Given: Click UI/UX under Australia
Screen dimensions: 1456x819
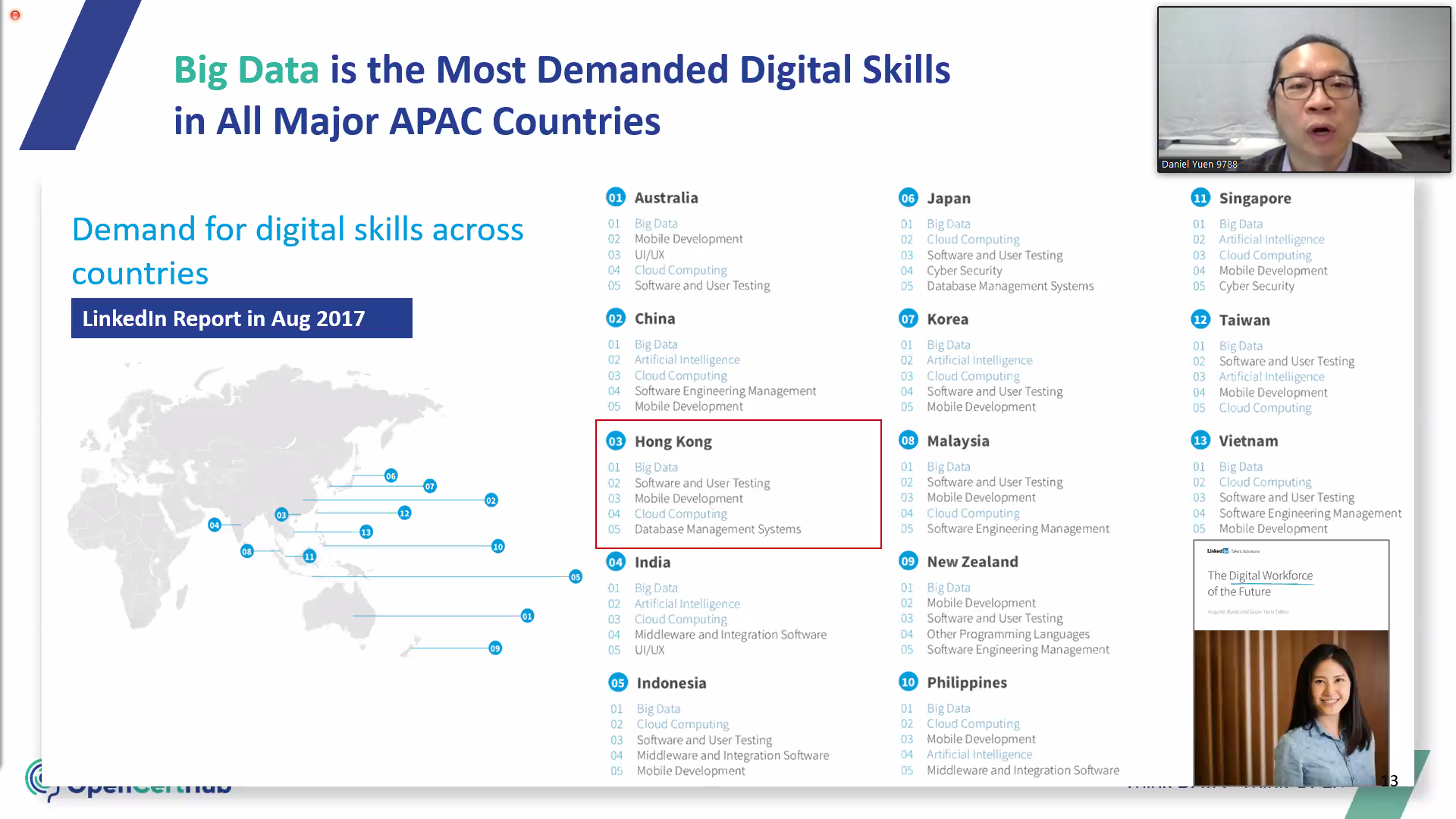Looking at the screenshot, I should tap(649, 255).
